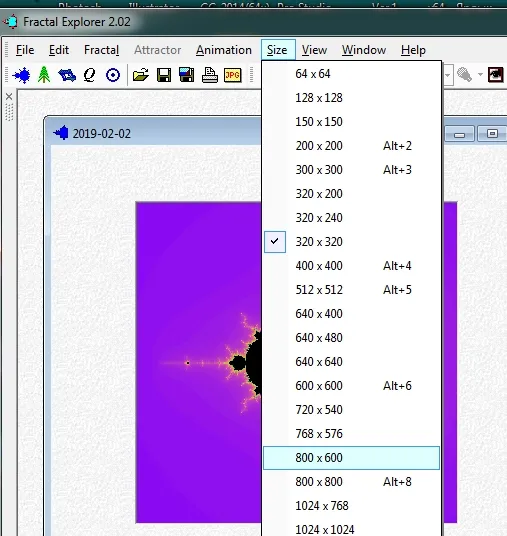Click the side panel grip handle
Image resolution: width=507 pixels, height=536 pixels.
tap(9, 112)
